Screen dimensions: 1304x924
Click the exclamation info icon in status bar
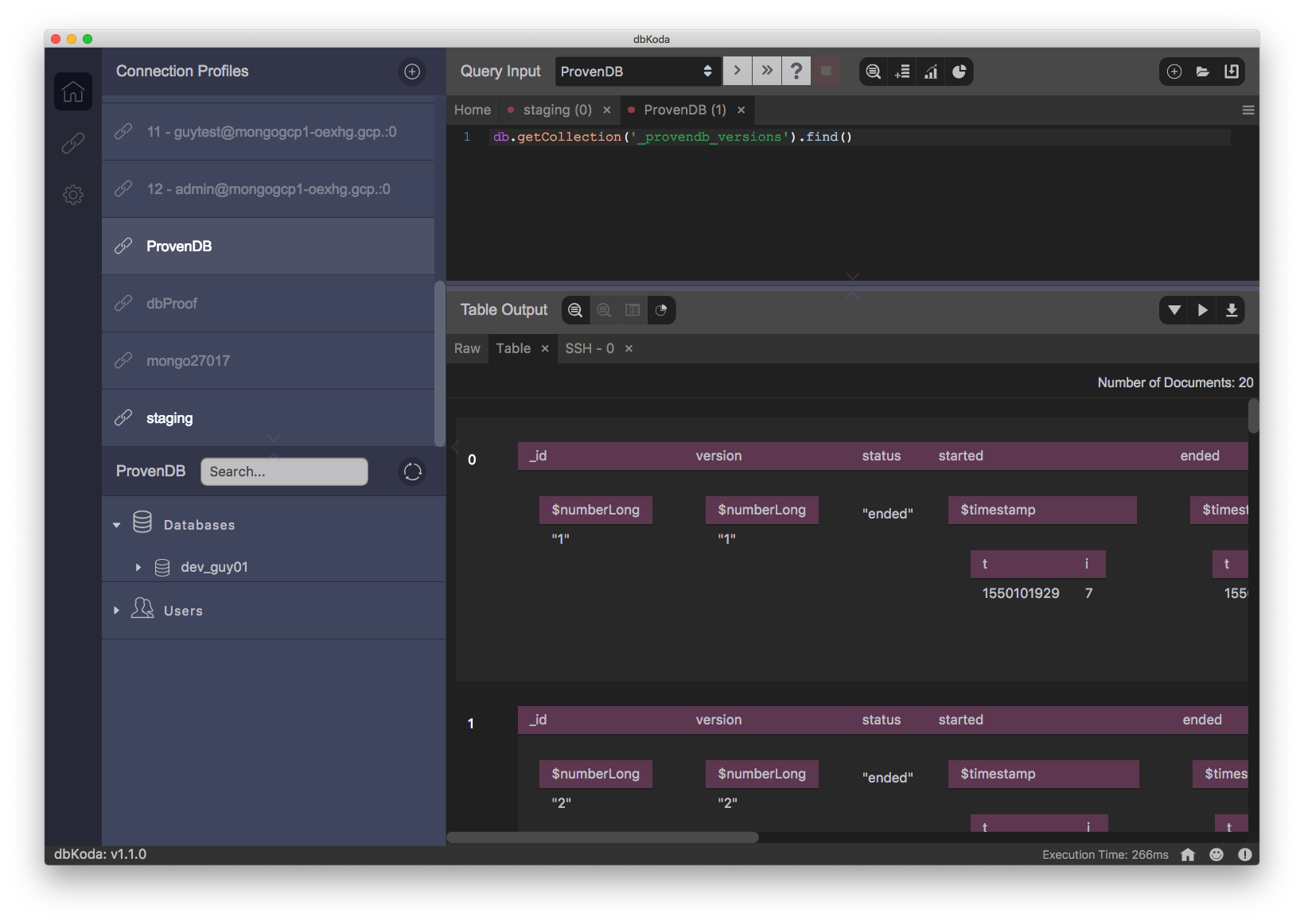1245,855
